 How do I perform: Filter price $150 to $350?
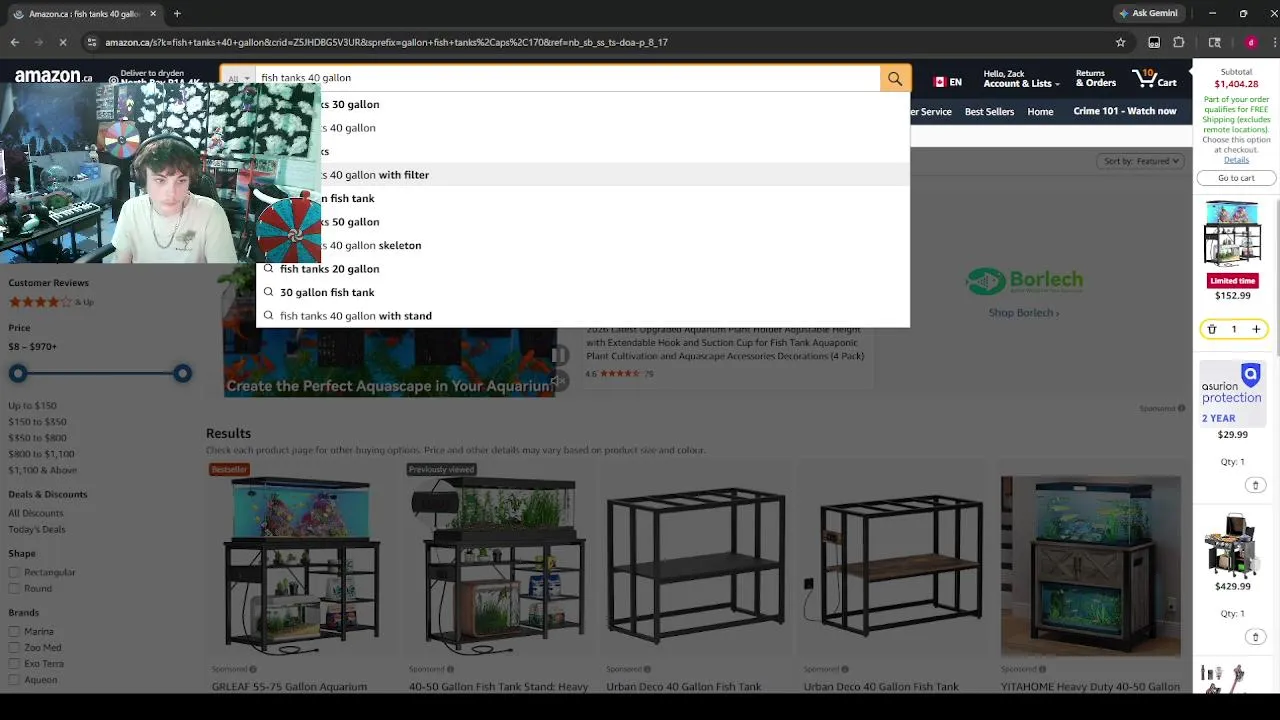point(37,422)
